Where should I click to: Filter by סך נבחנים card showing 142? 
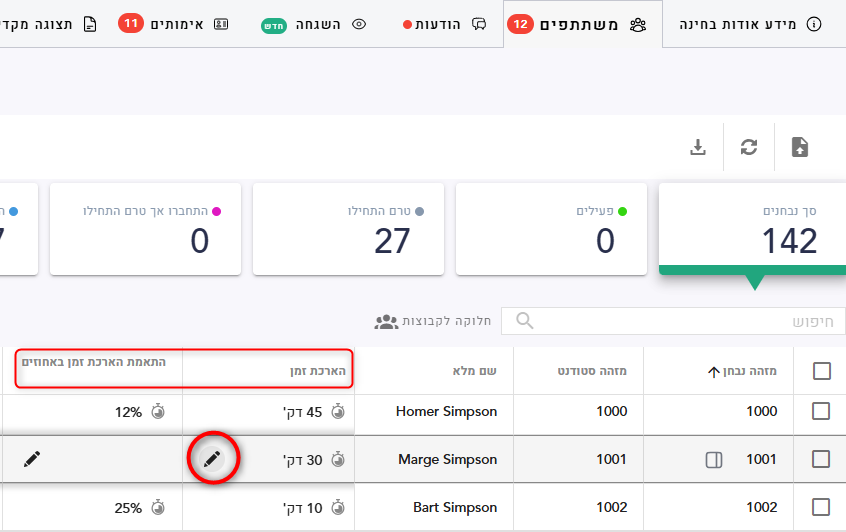coord(753,229)
